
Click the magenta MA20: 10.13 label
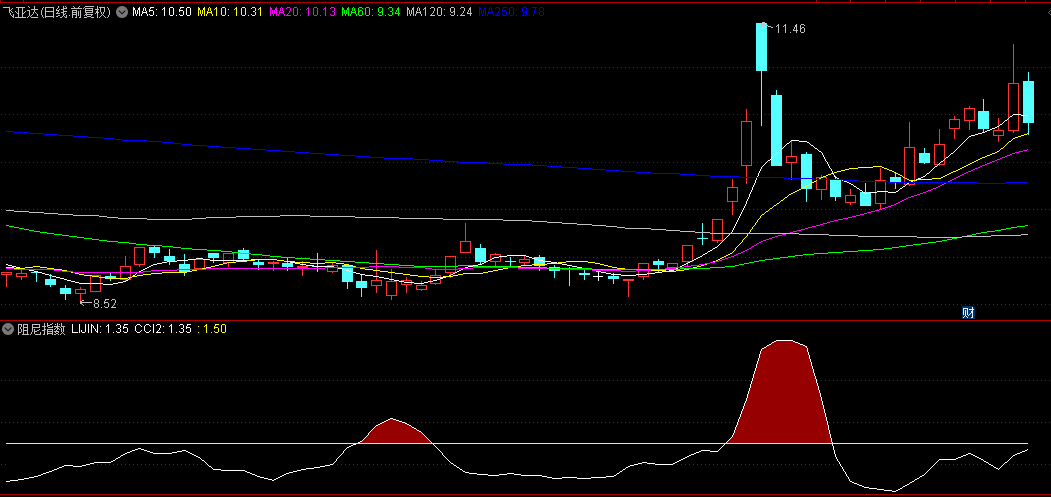click(302, 11)
